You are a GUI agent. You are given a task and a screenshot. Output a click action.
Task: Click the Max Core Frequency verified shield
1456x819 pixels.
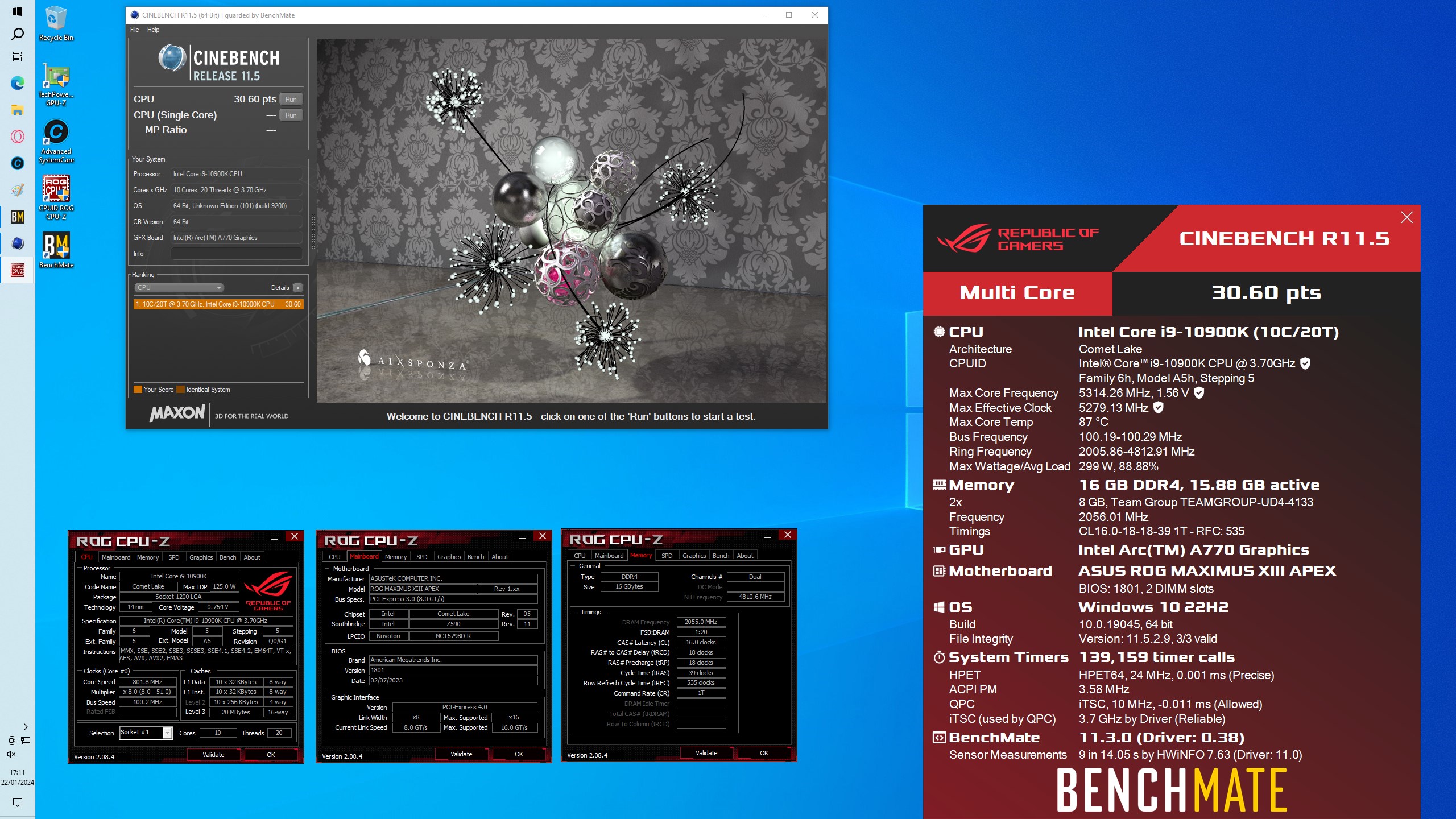pos(1199,393)
